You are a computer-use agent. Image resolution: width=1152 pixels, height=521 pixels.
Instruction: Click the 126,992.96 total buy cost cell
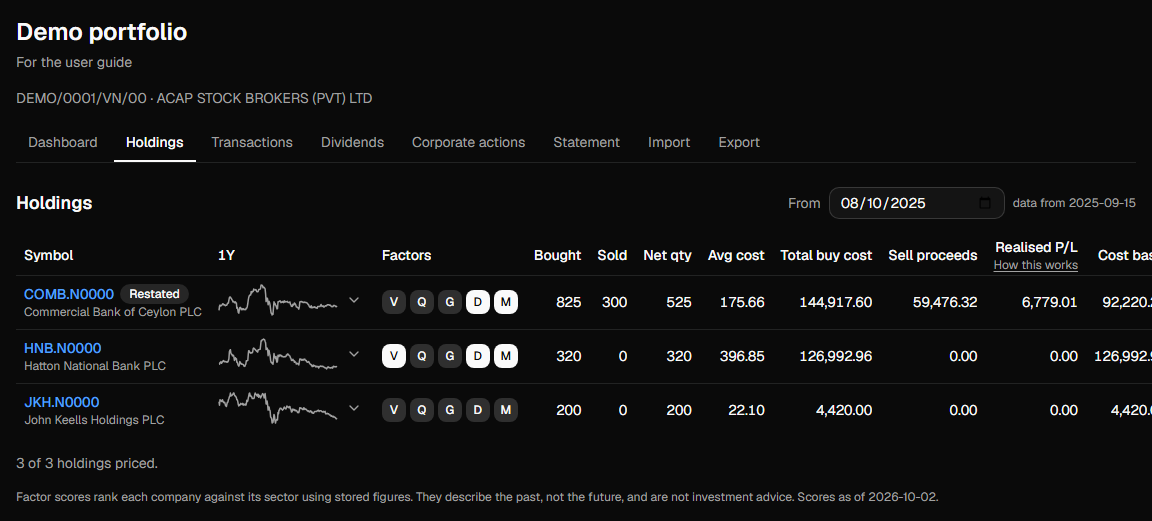[836, 356]
